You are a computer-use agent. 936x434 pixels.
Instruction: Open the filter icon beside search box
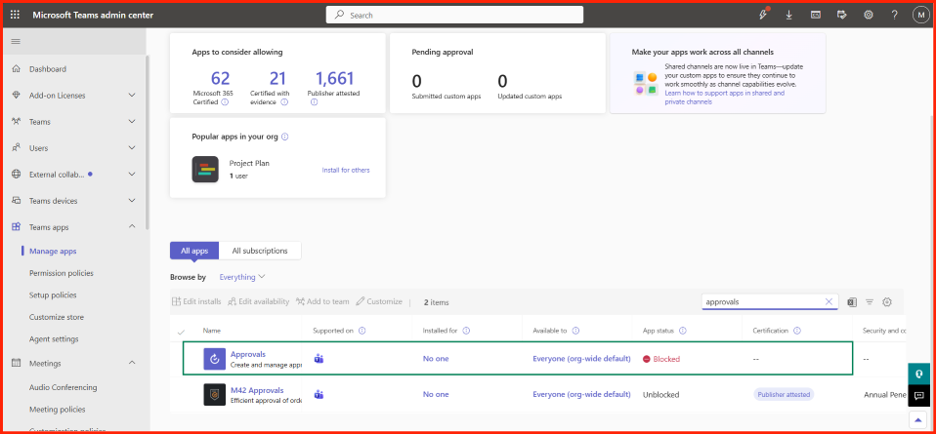pyautogui.click(x=870, y=302)
